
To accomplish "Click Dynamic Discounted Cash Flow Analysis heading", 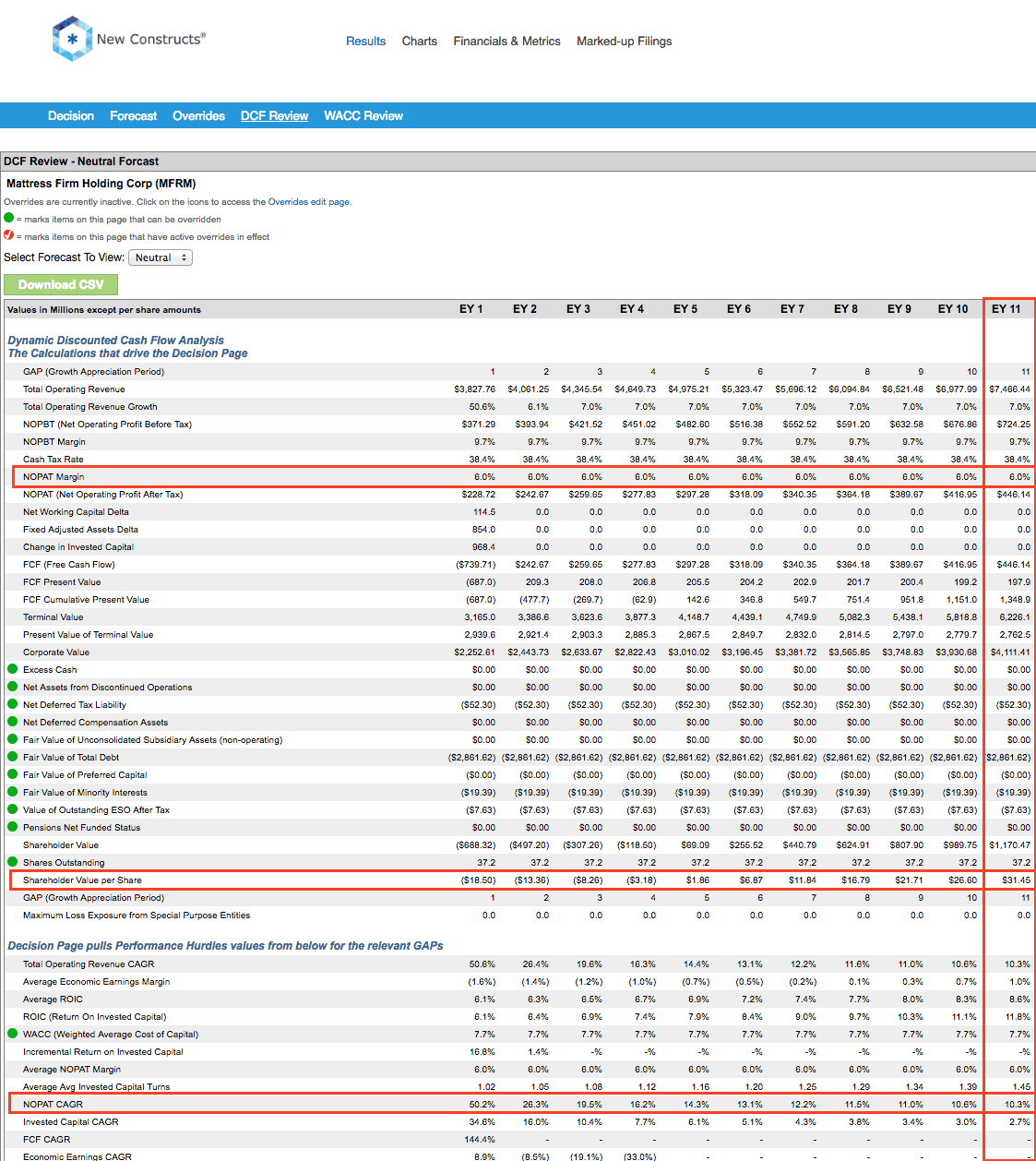I will pos(116,341).
